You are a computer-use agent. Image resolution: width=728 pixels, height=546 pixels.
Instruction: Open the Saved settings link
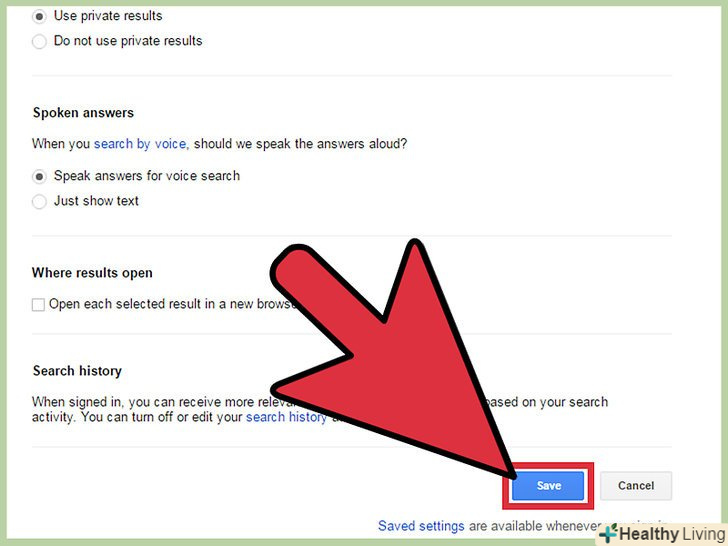coord(421,526)
